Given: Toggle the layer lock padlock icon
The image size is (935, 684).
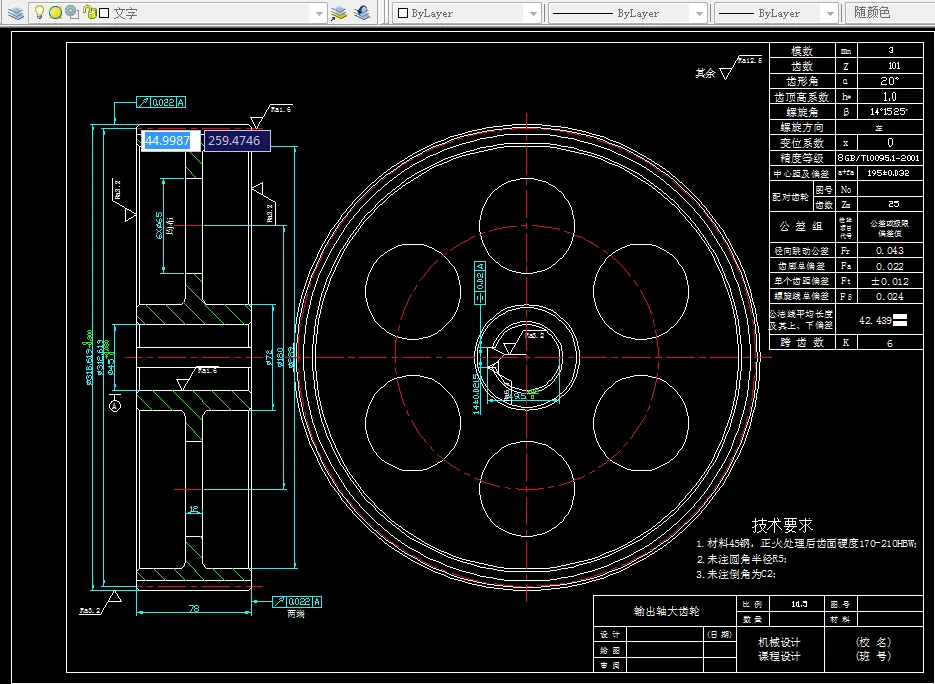Looking at the screenshot, I should point(89,13).
